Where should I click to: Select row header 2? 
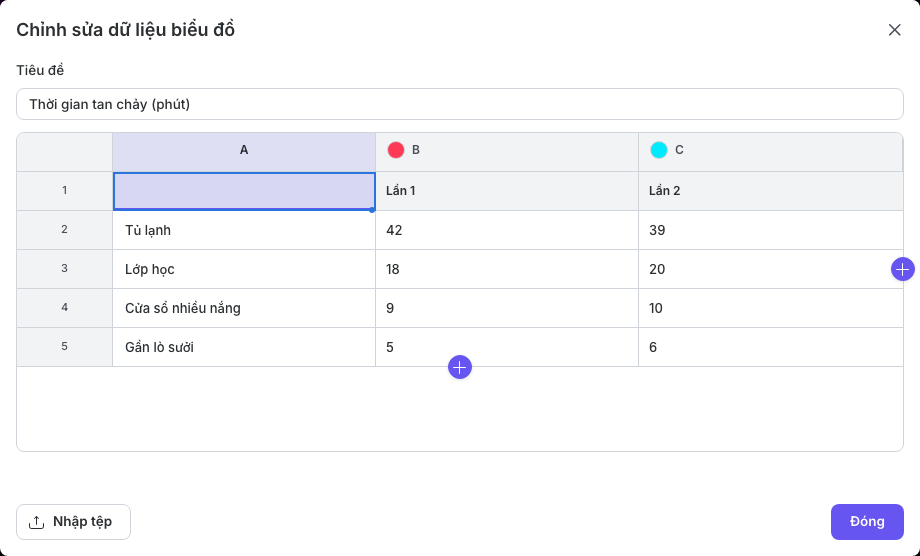pyautogui.click(x=65, y=230)
